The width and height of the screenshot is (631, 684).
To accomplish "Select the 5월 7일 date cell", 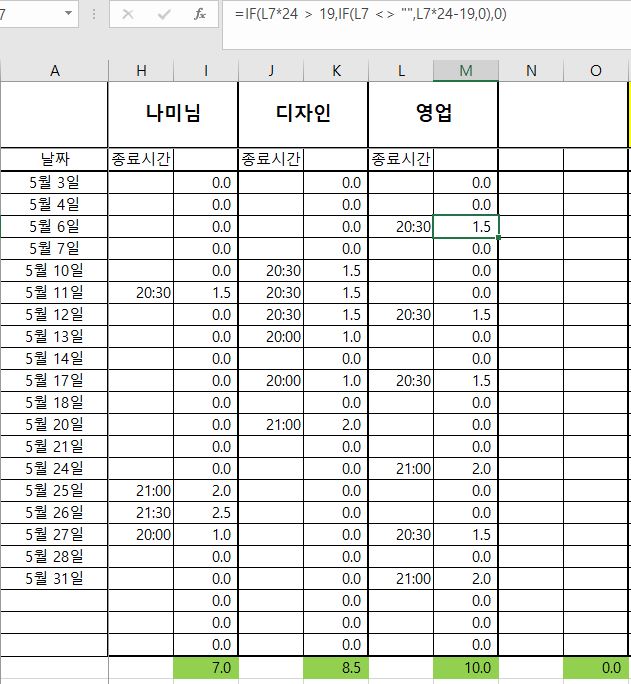I will coord(55,249).
